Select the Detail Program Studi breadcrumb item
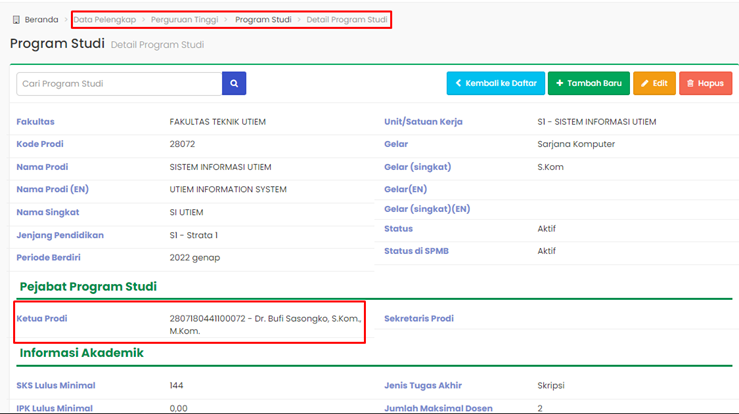 (347, 19)
